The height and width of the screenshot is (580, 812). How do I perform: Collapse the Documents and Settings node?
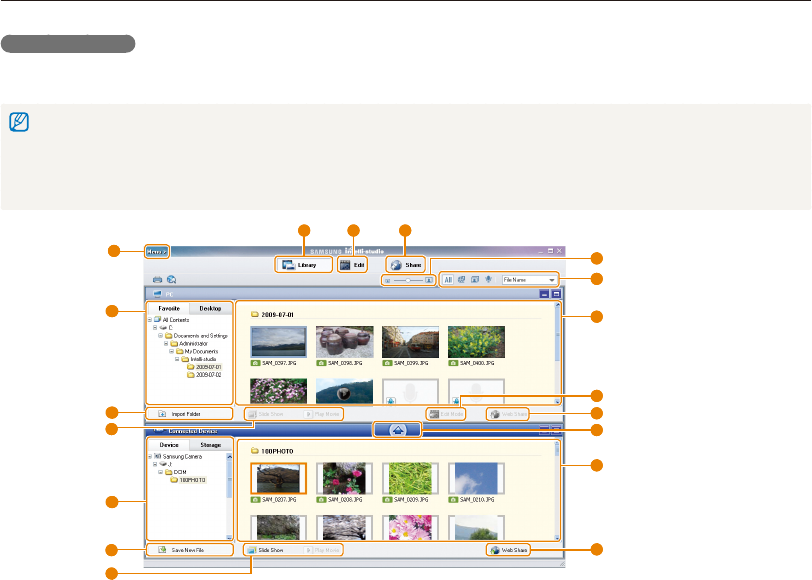click(x=161, y=336)
